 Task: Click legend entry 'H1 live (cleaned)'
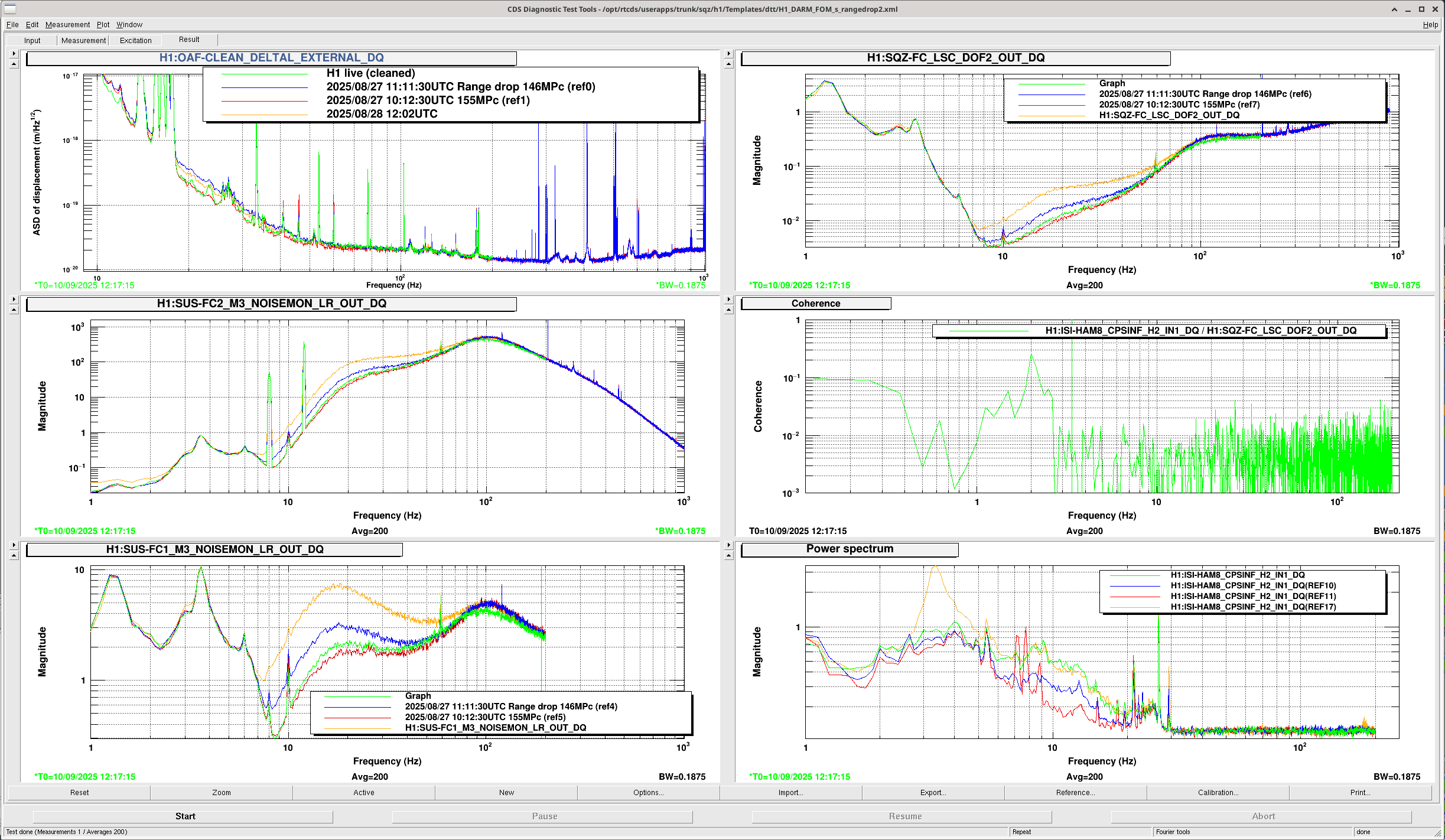click(371, 73)
